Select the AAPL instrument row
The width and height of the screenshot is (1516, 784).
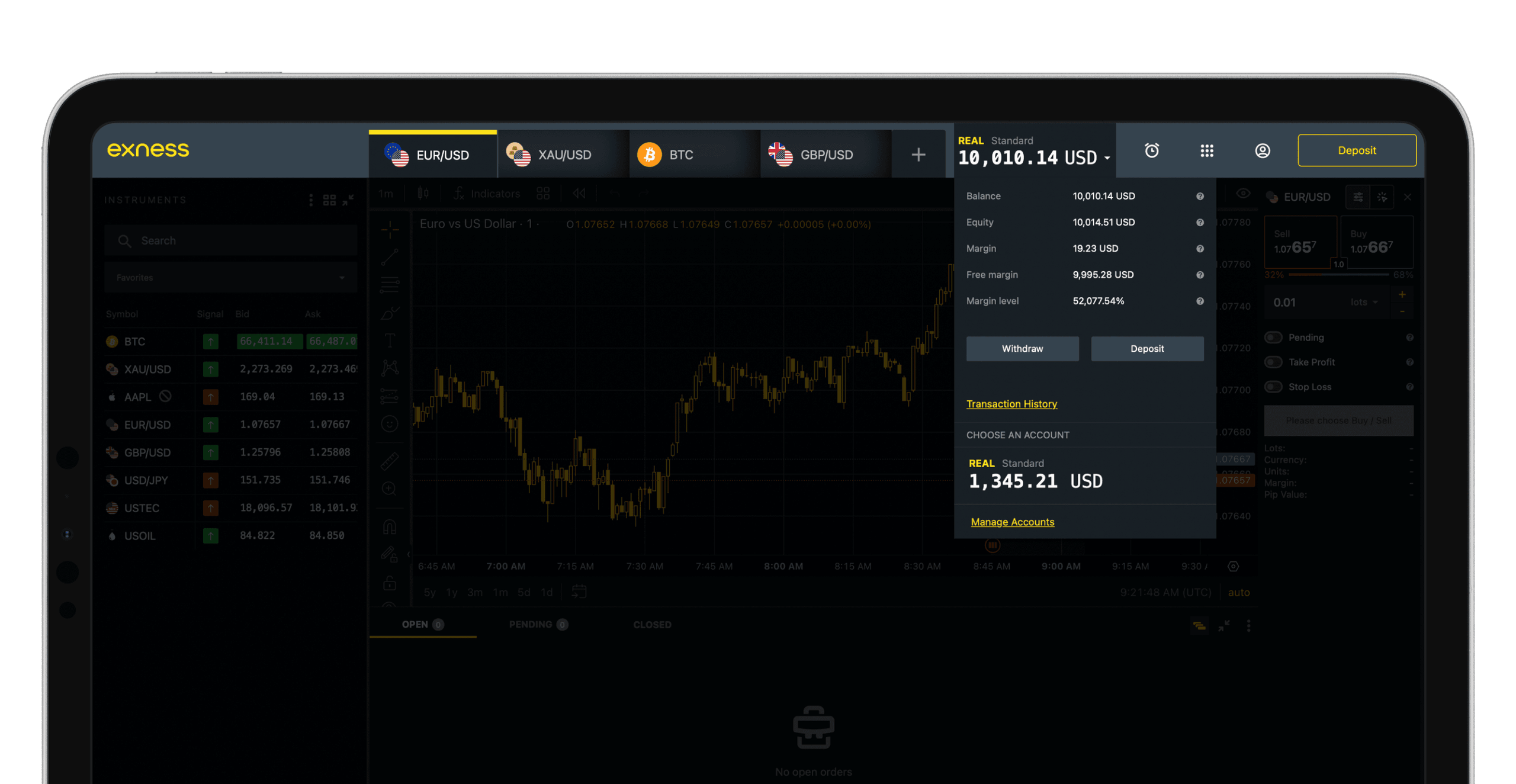(230, 396)
